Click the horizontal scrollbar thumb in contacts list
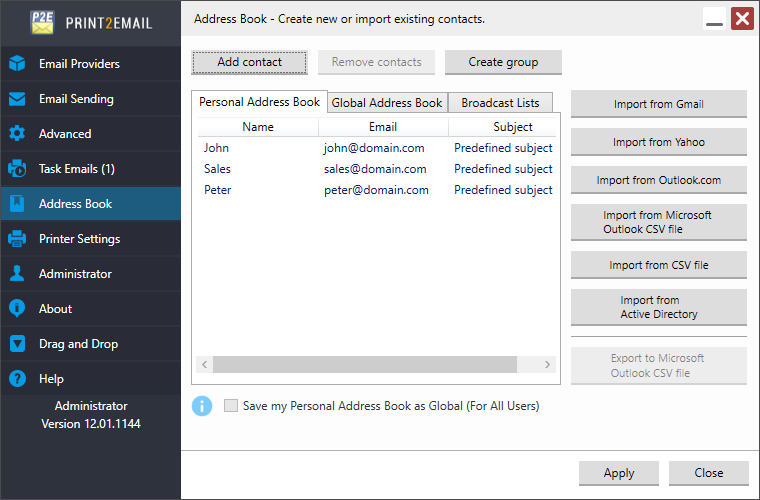Viewport: 760px width, 500px height. [x=364, y=364]
